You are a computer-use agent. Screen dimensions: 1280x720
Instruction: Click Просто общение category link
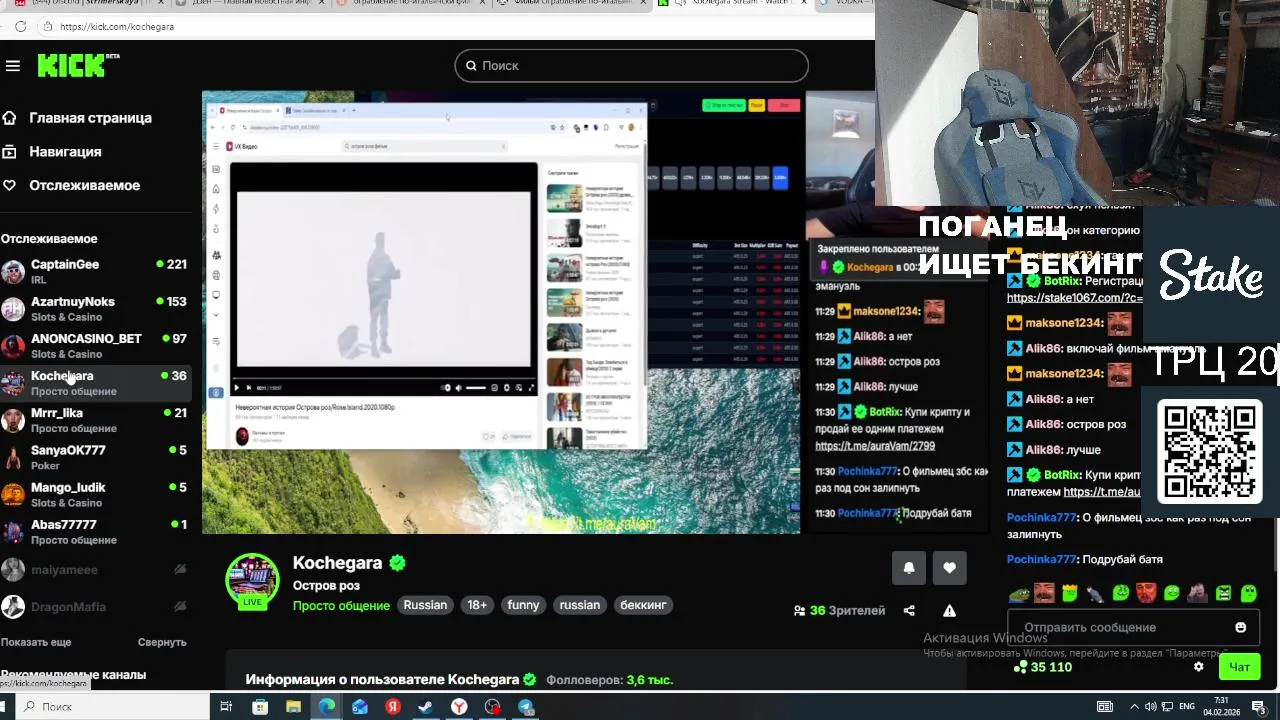[x=341, y=605]
